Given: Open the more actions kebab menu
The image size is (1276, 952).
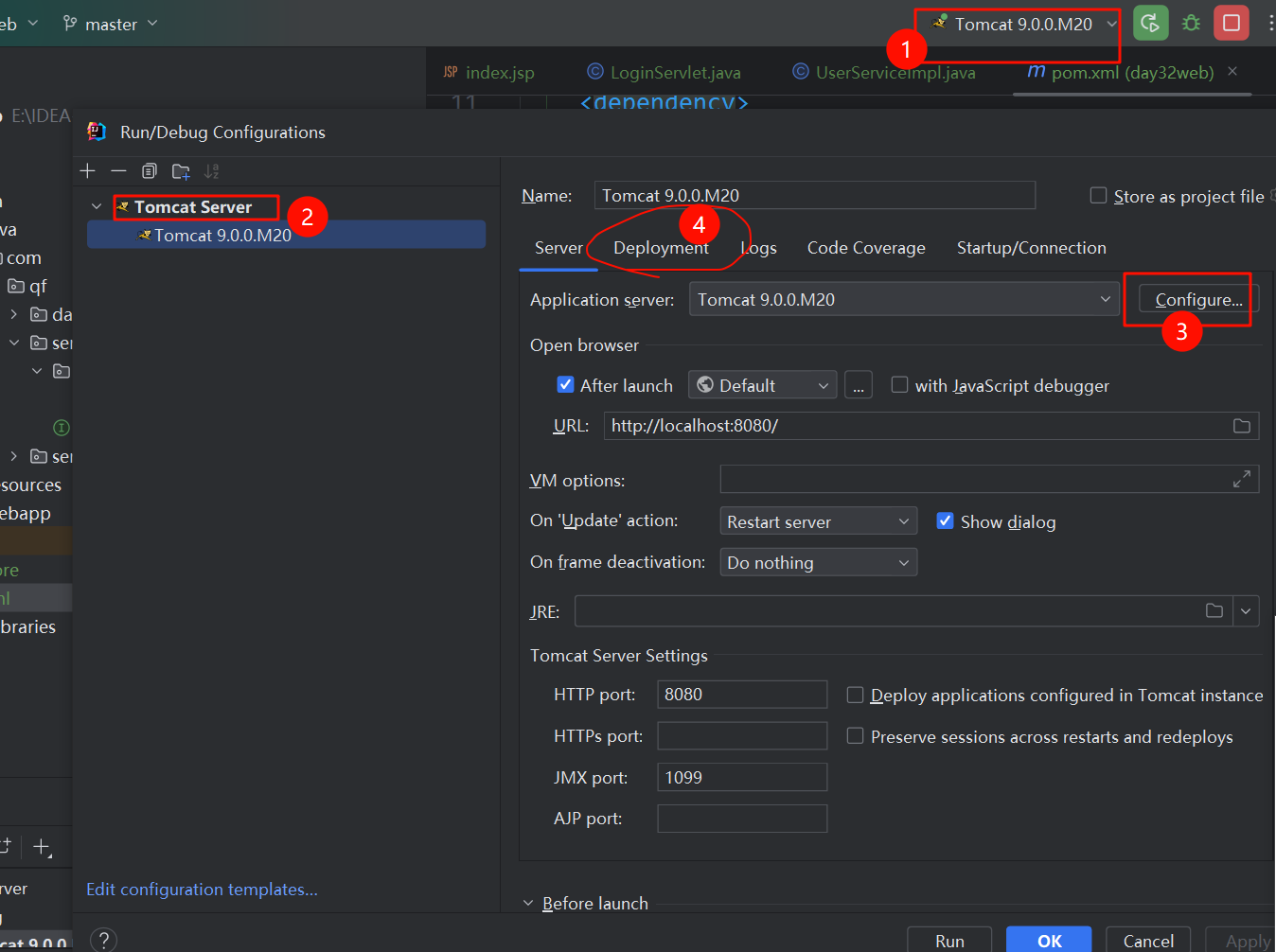Looking at the screenshot, I should [x=1270, y=23].
